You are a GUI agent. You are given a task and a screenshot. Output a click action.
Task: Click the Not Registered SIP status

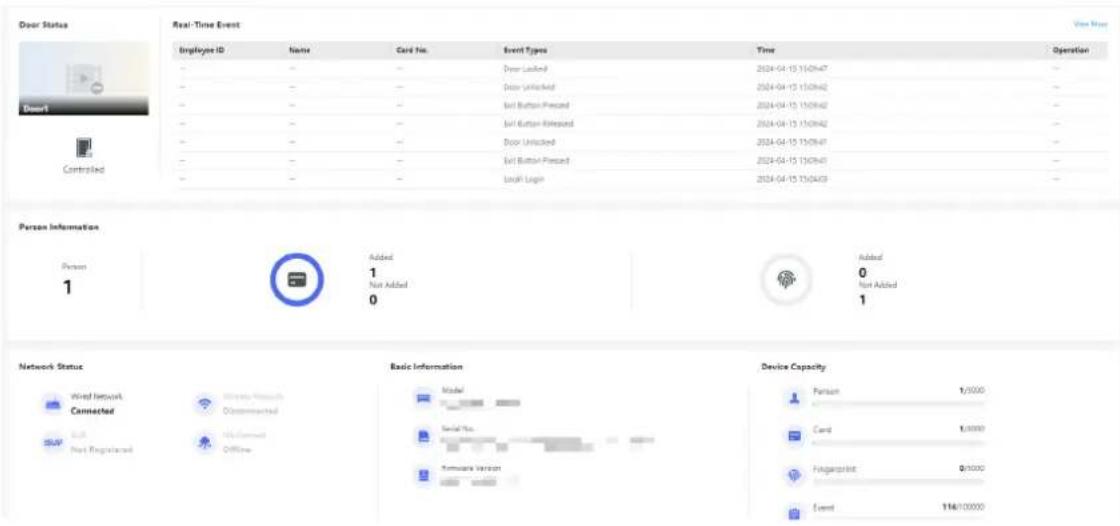[101, 450]
